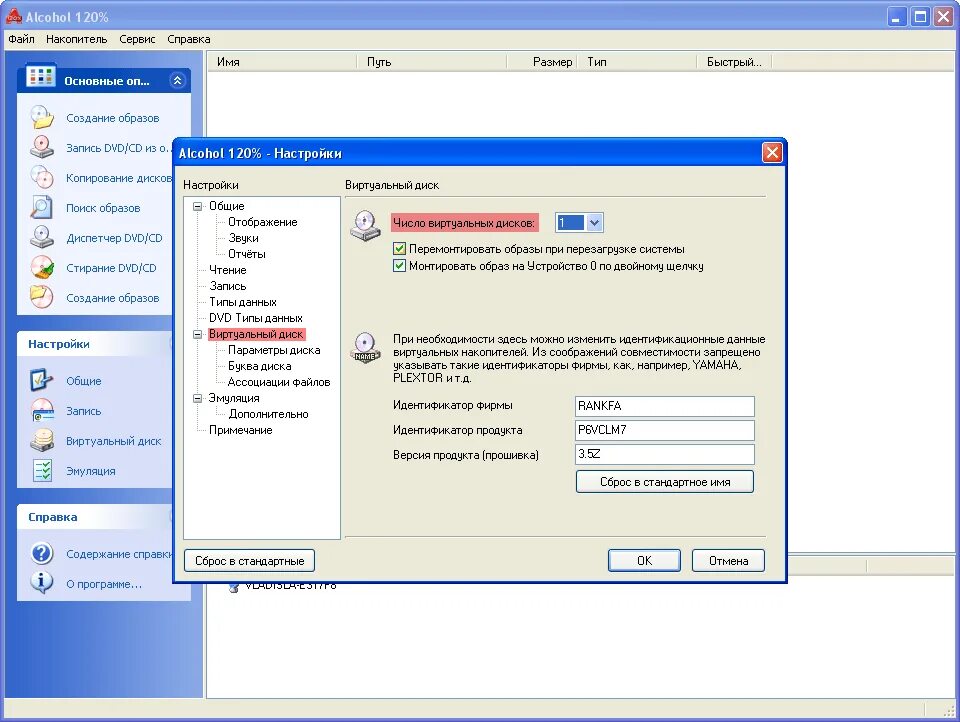
Task: Collapse the Эмуляция tree node
Action: click(198, 398)
